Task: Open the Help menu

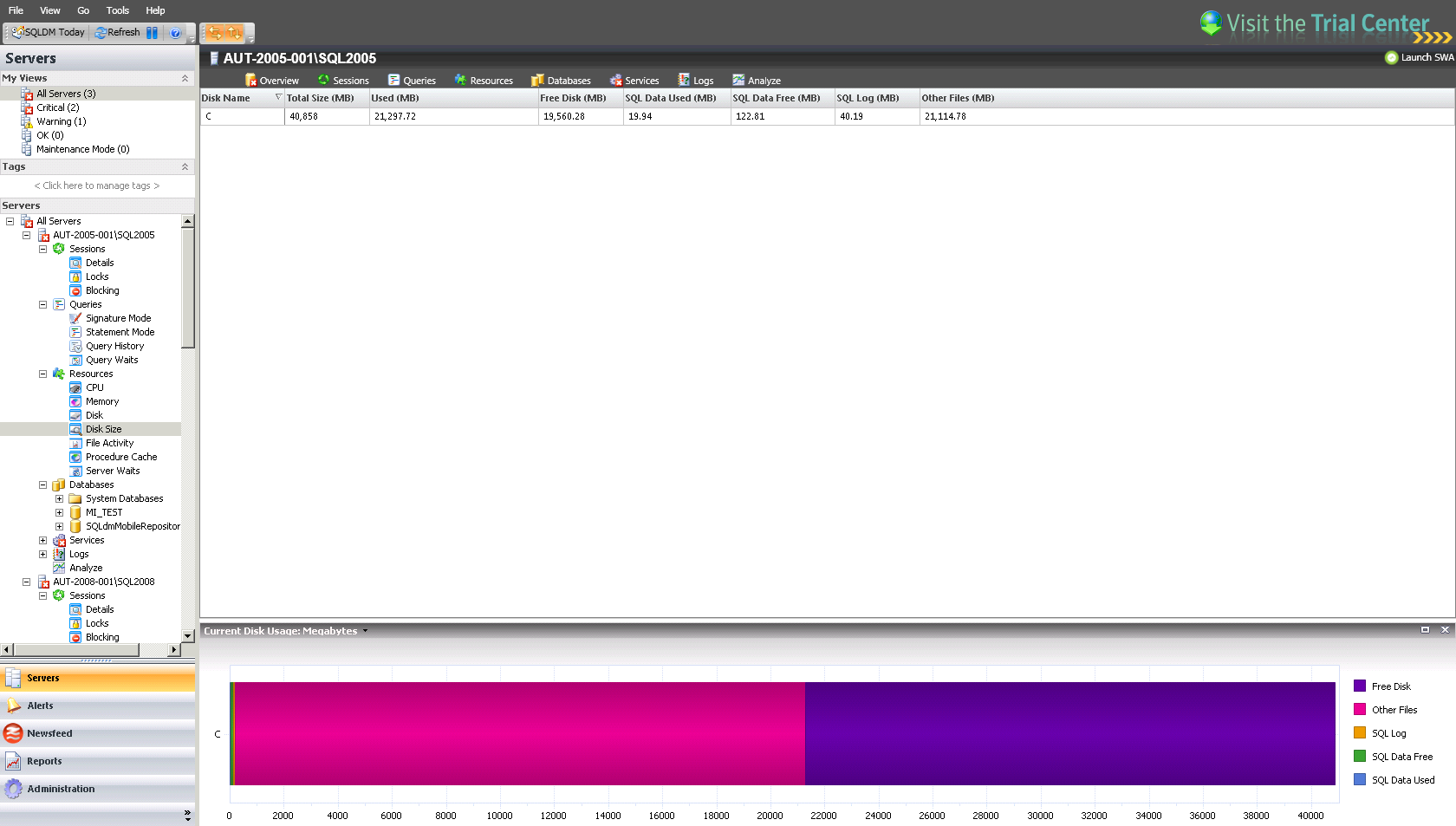Action: point(155,10)
